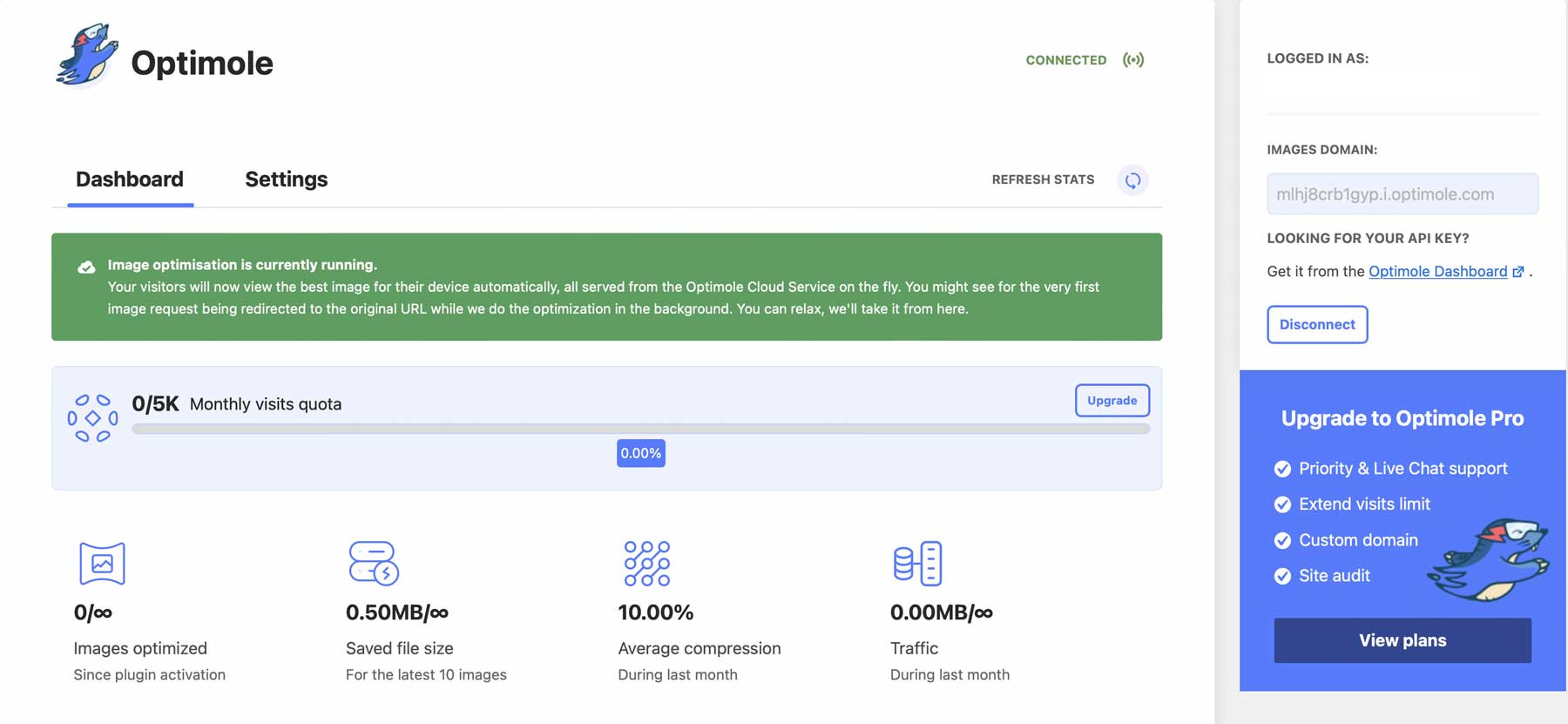1568x724 pixels.
Task: Click the Traffic database server icon
Action: point(917,563)
